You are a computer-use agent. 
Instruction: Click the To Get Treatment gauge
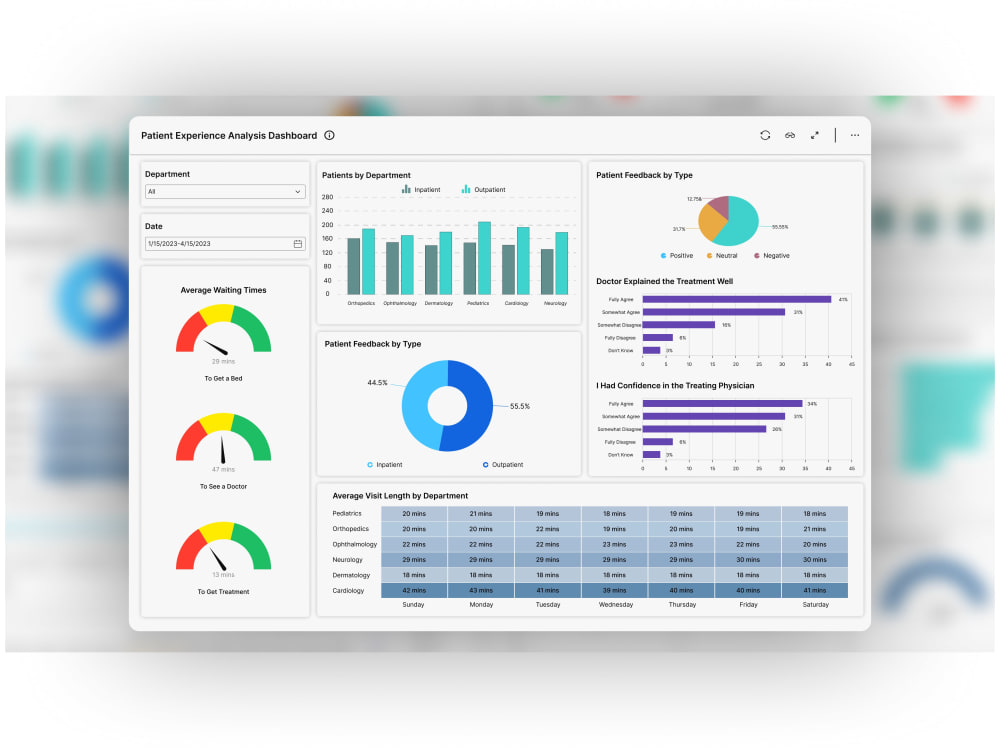tap(223, 547)
